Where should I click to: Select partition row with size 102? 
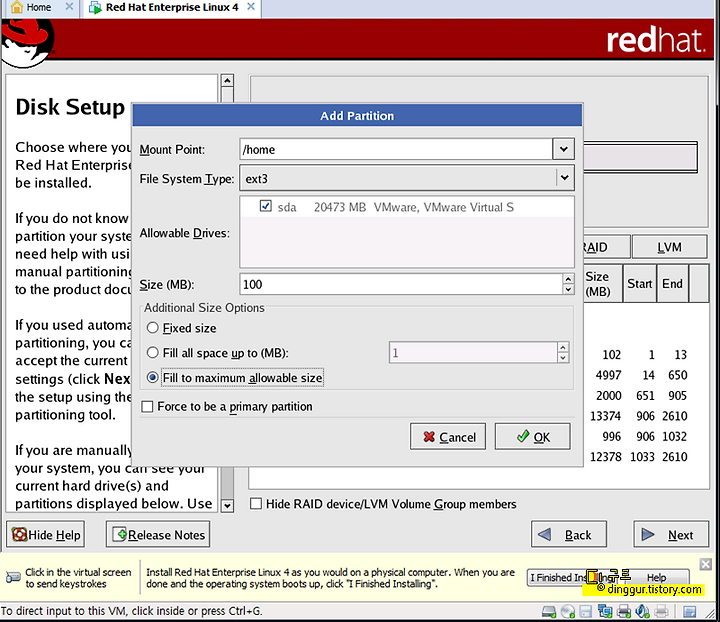(646, 354)
